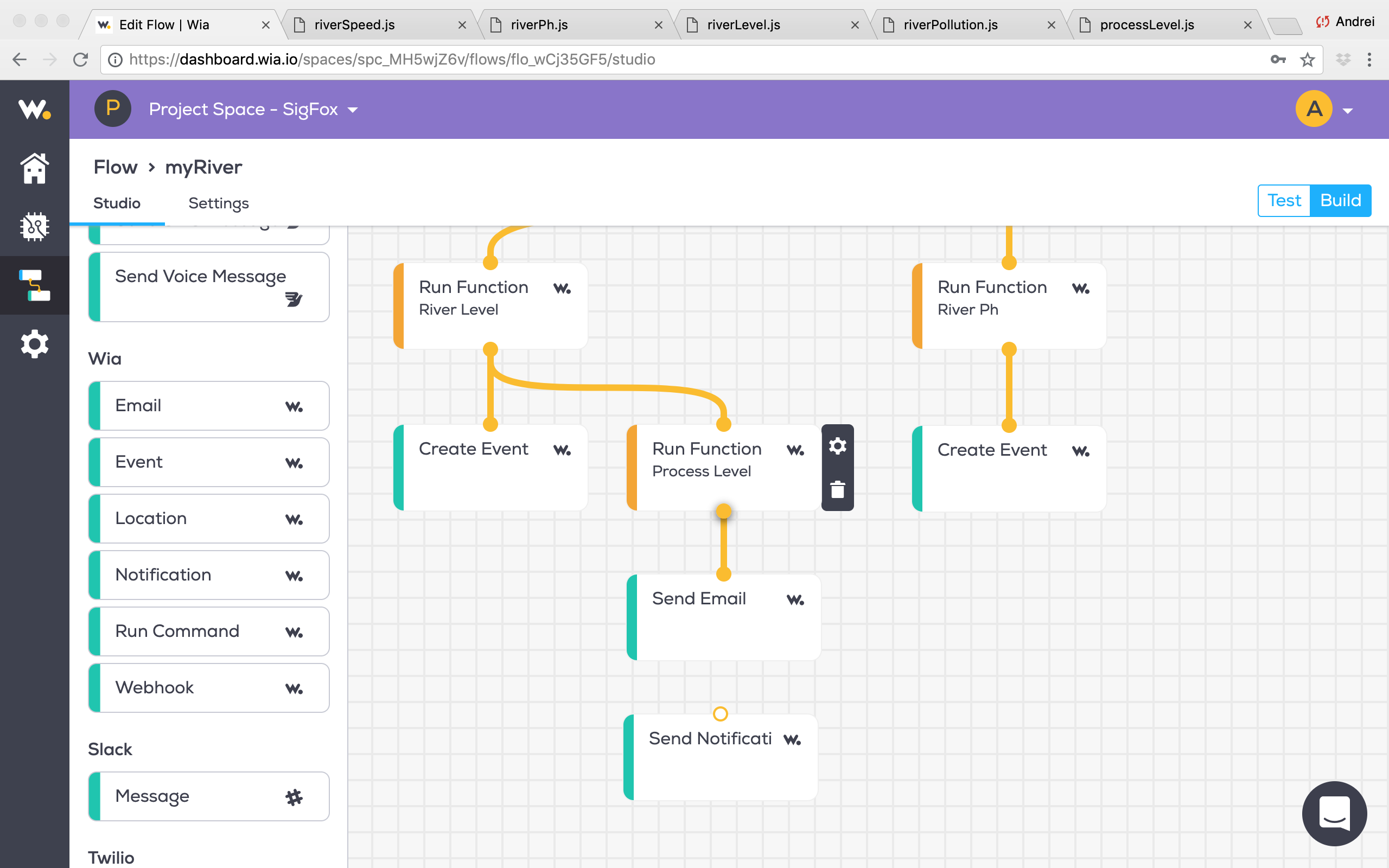Click Flow breadcrumb link
Image resolution: width=1389 pixels, height=868 pixels.
pyautogui.click(x=116, y=167)
